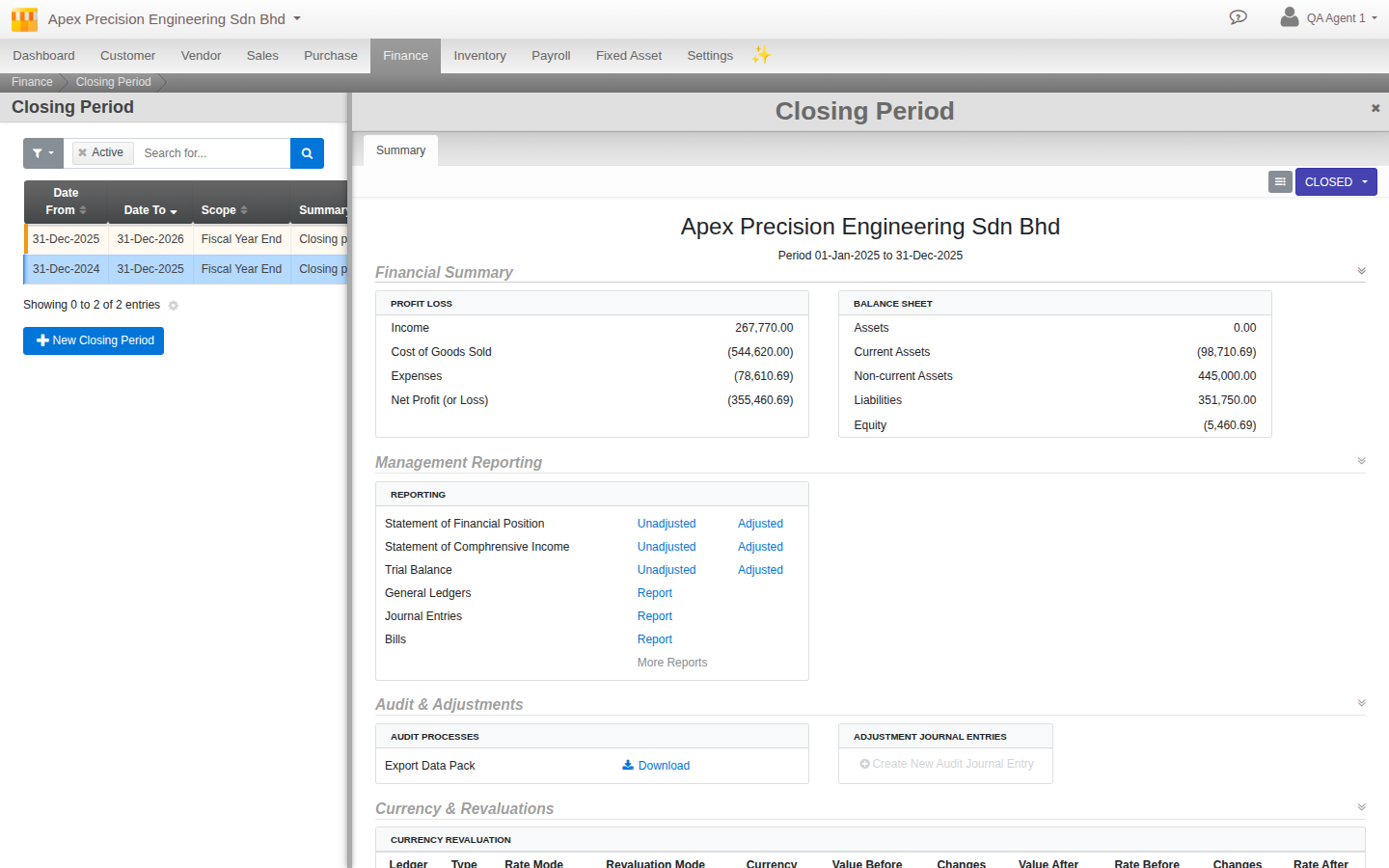This screenshot has width=1389, height=868.
Task: Open the filter funnel dropdown
Action: 43,153
